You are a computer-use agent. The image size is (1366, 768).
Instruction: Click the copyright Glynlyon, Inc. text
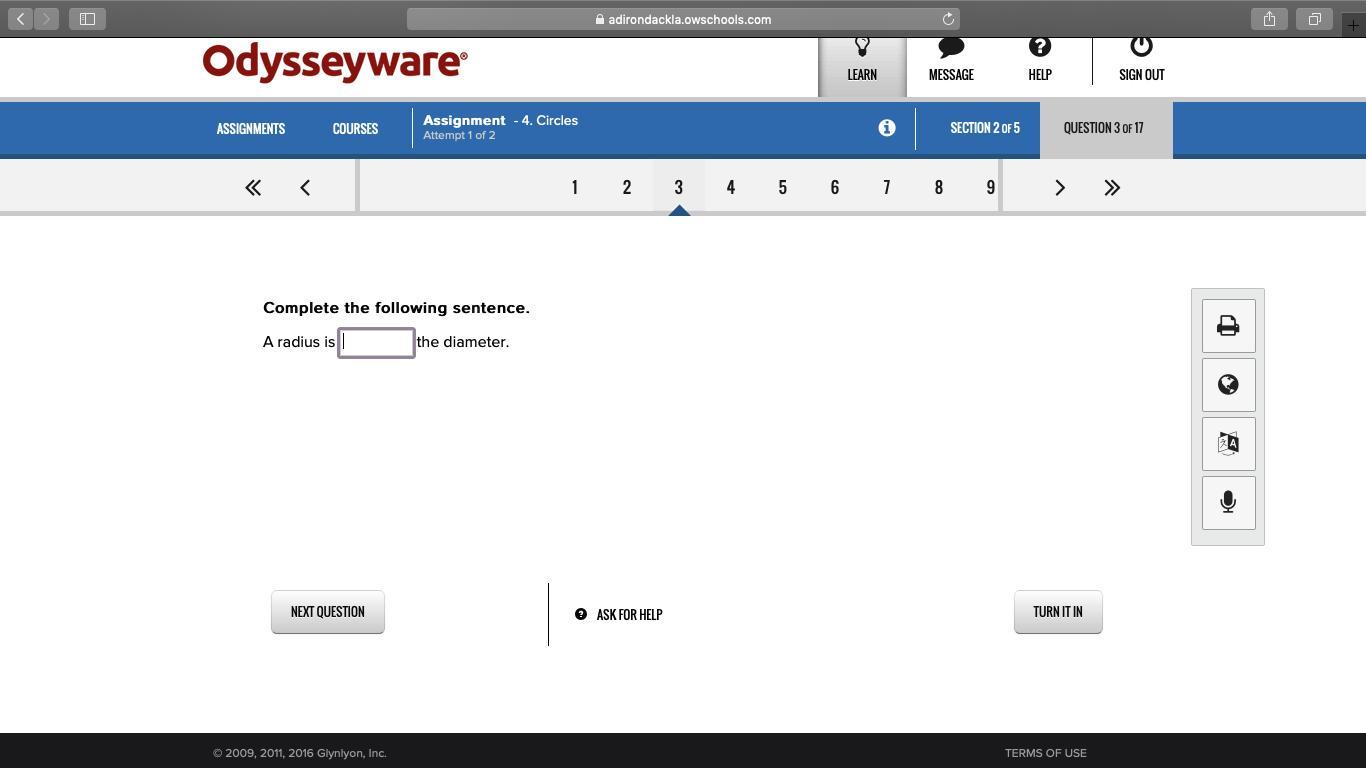[300, 753]
